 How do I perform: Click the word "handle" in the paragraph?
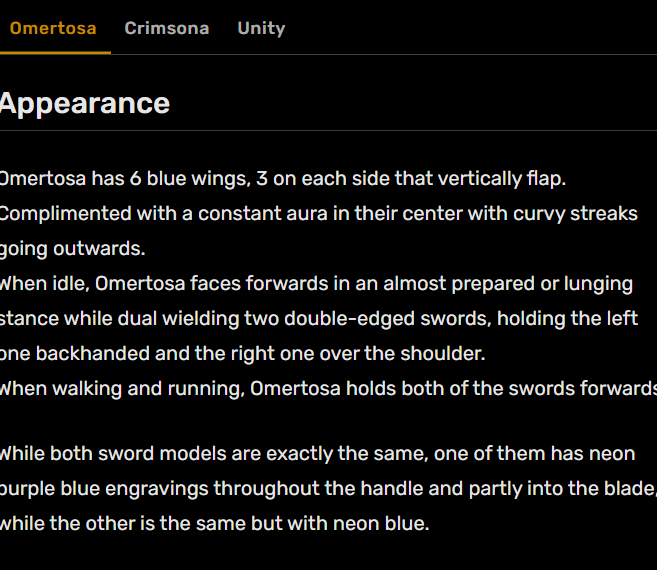[430, 489]
